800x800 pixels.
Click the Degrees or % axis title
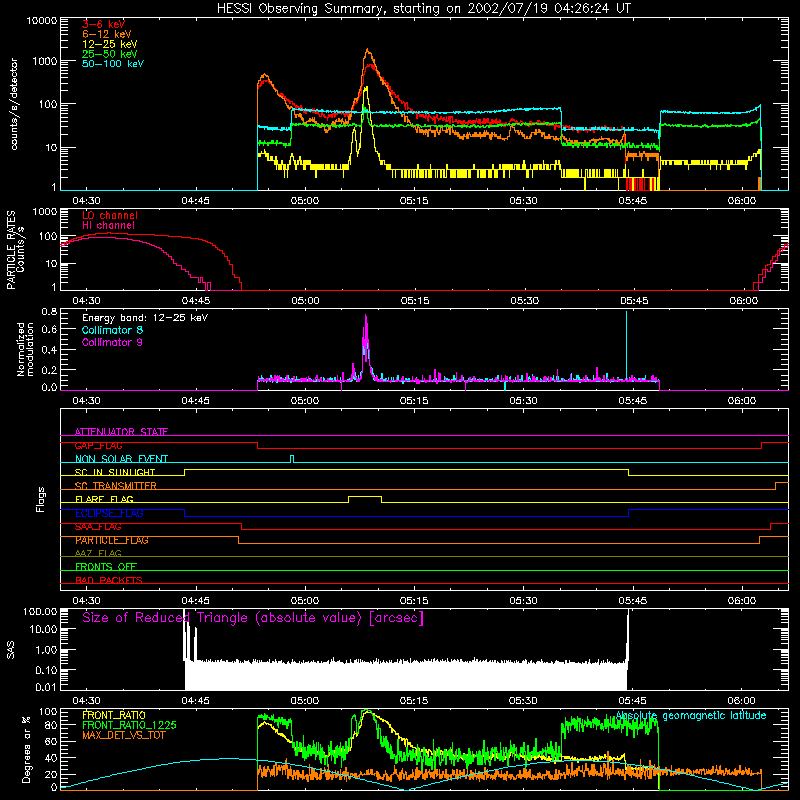[x=26, y=749]
